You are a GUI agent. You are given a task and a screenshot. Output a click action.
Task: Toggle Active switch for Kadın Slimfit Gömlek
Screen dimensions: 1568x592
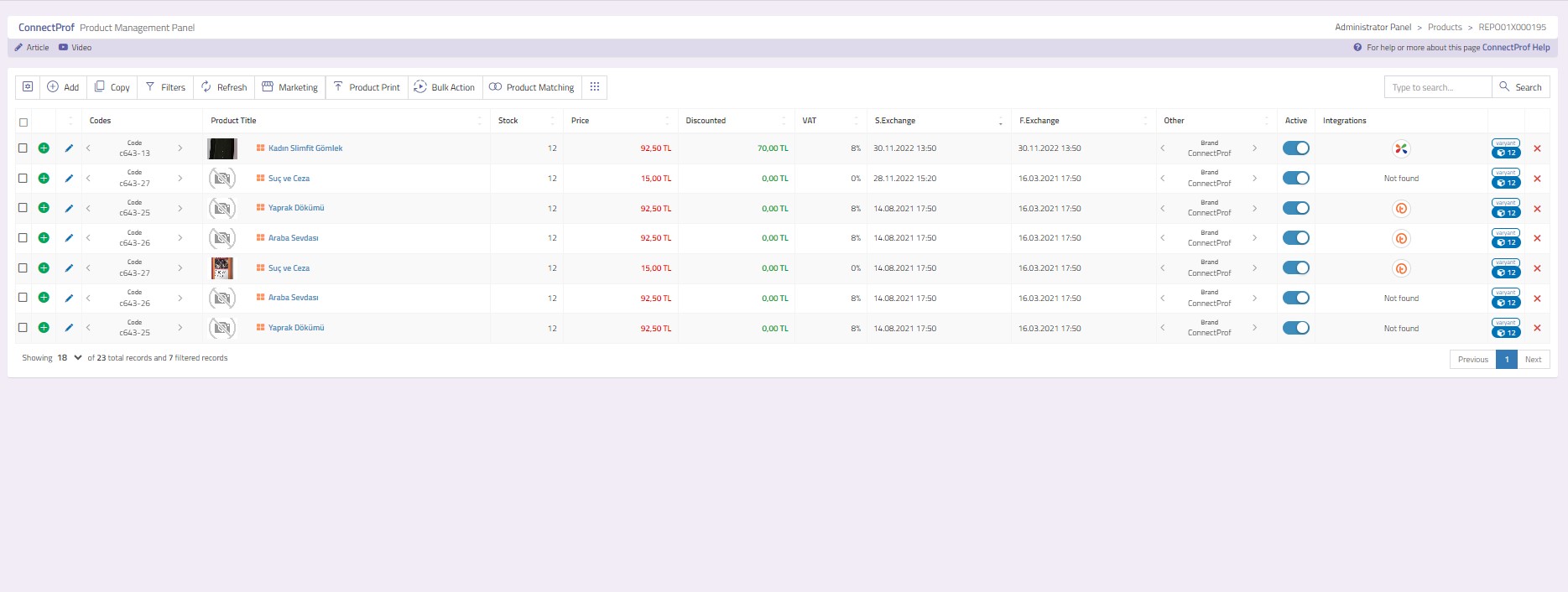click(1295, 148)
